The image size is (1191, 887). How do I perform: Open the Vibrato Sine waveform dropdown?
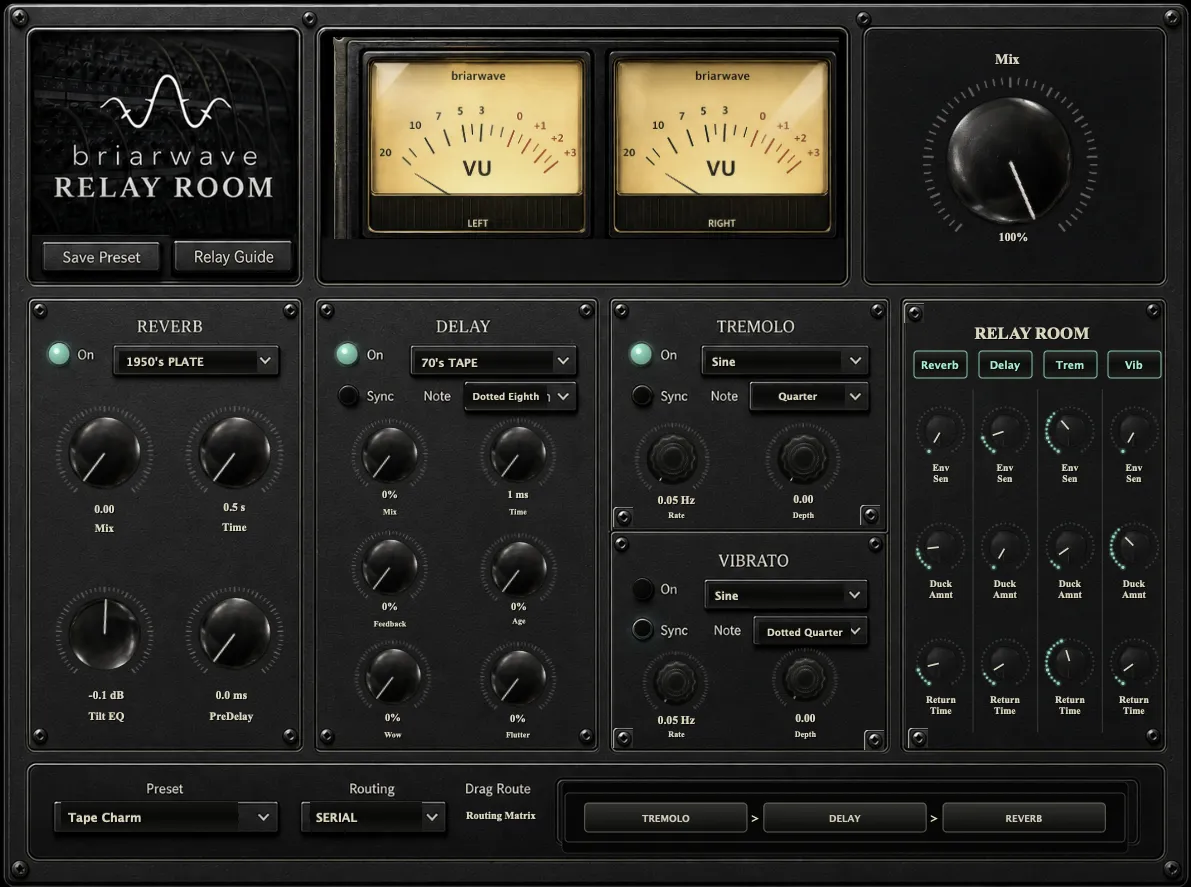pyautogui.click(x=786, y=595)
